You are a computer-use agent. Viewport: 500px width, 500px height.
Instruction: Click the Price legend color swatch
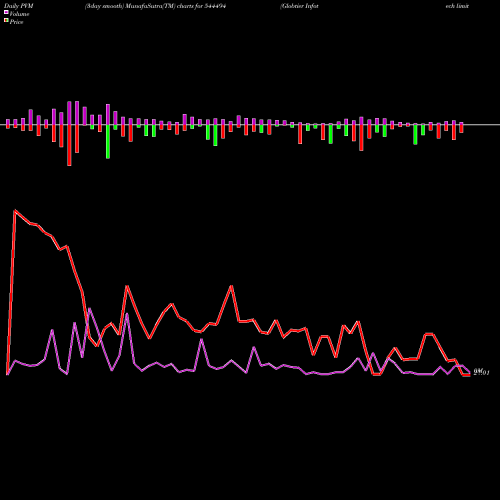click(6, 21)
